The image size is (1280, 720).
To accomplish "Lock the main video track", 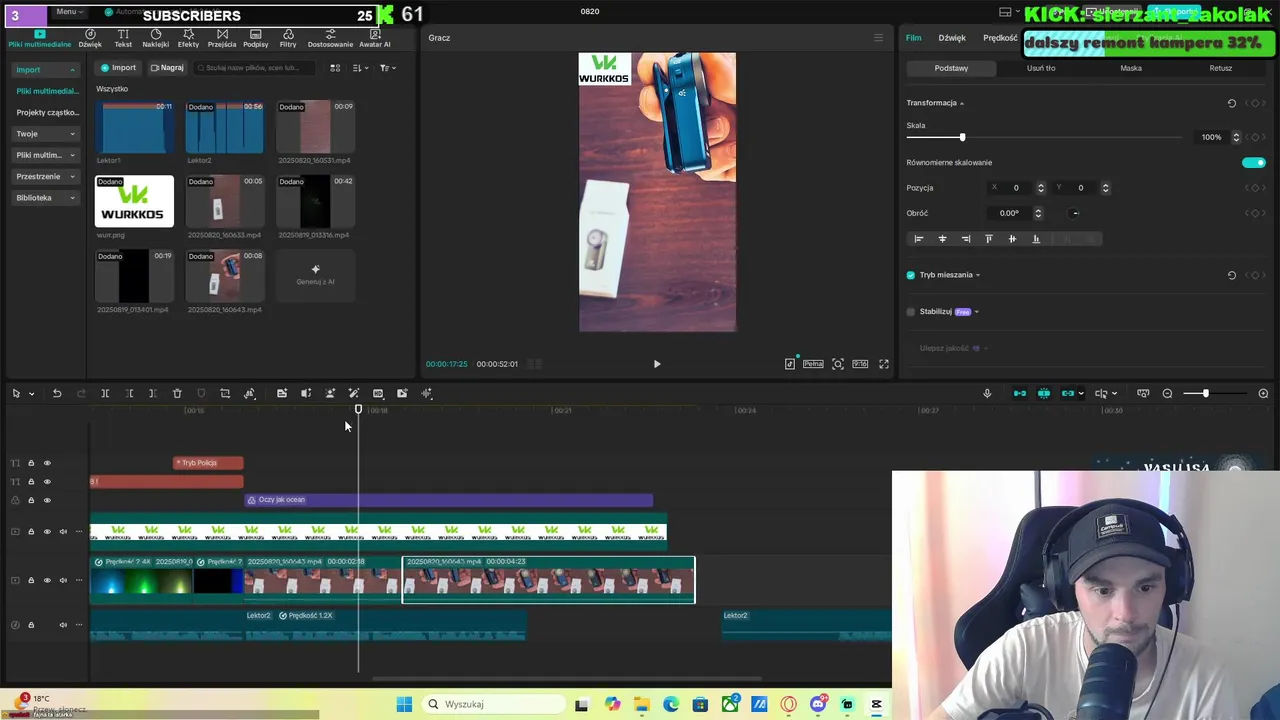I will (x=31, y=580).
